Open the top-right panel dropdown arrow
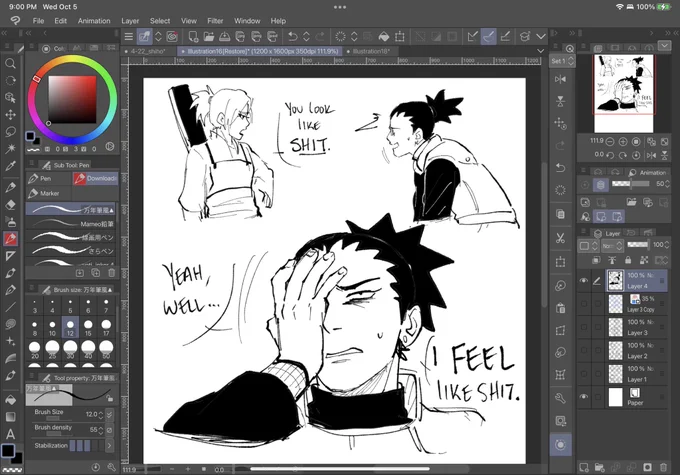 click(664, 45)
